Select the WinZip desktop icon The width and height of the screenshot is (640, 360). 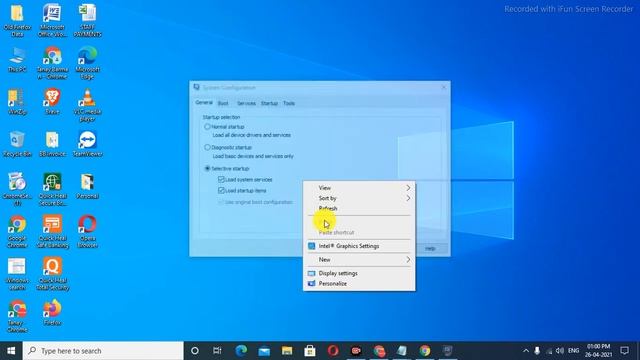tap(17, 102)
